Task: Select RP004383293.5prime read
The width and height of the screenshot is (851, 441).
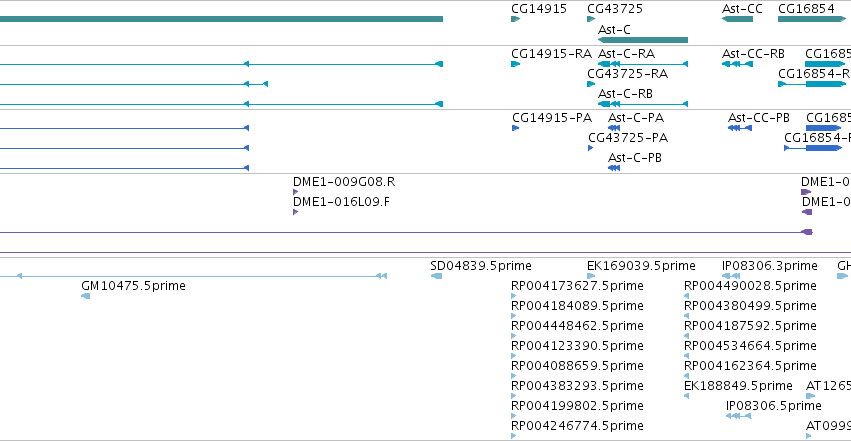Action: point(577,386)
